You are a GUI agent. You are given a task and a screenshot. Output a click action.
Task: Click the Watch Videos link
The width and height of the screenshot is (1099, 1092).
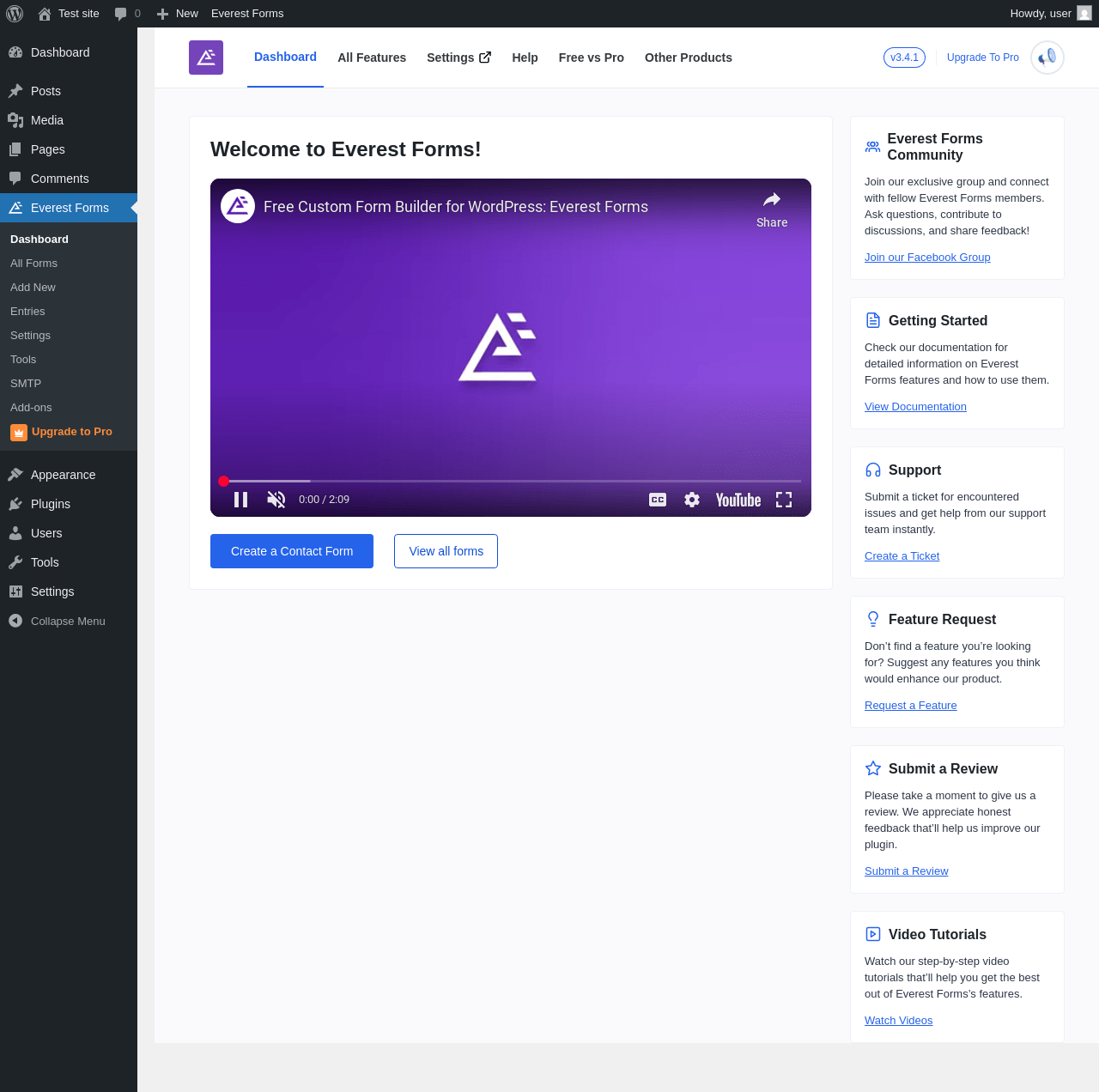click(x=898, y=1021)
